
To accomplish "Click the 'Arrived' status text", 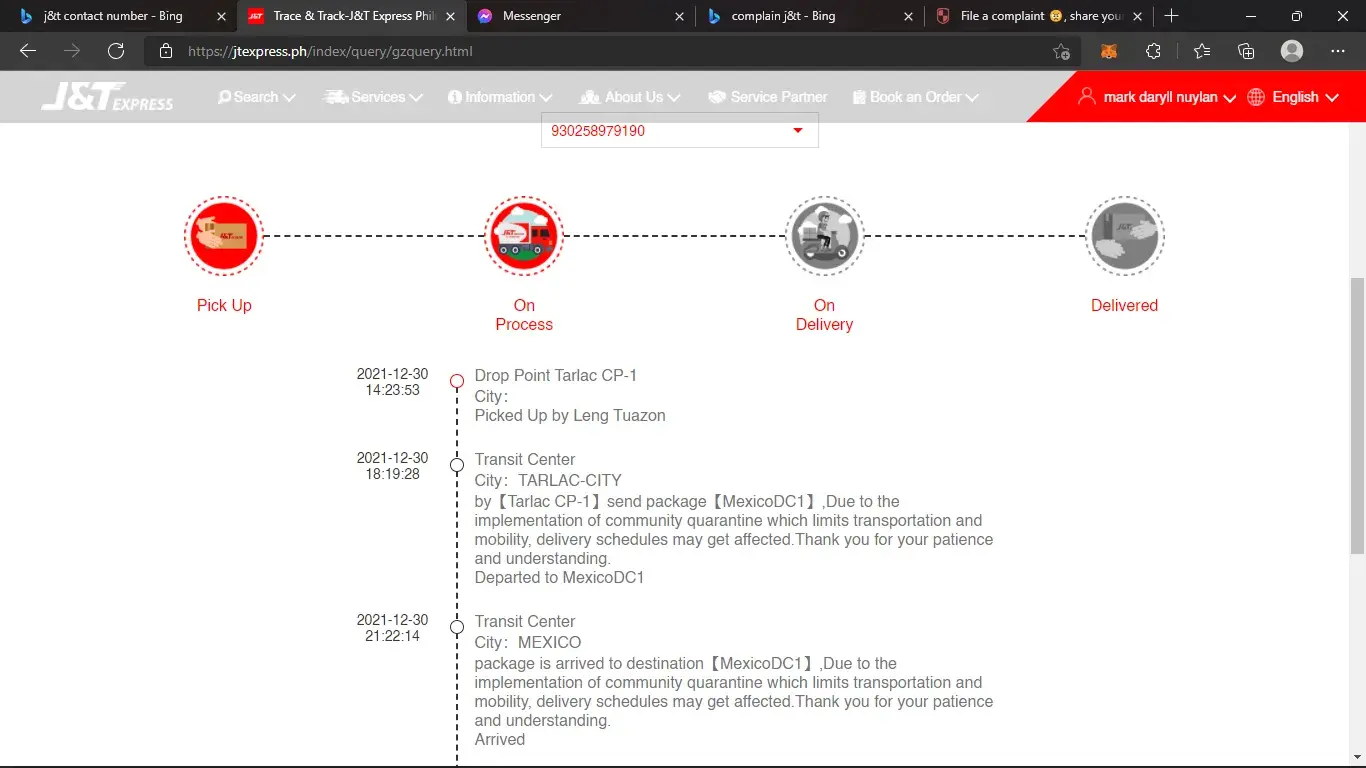I will (500, 739).
